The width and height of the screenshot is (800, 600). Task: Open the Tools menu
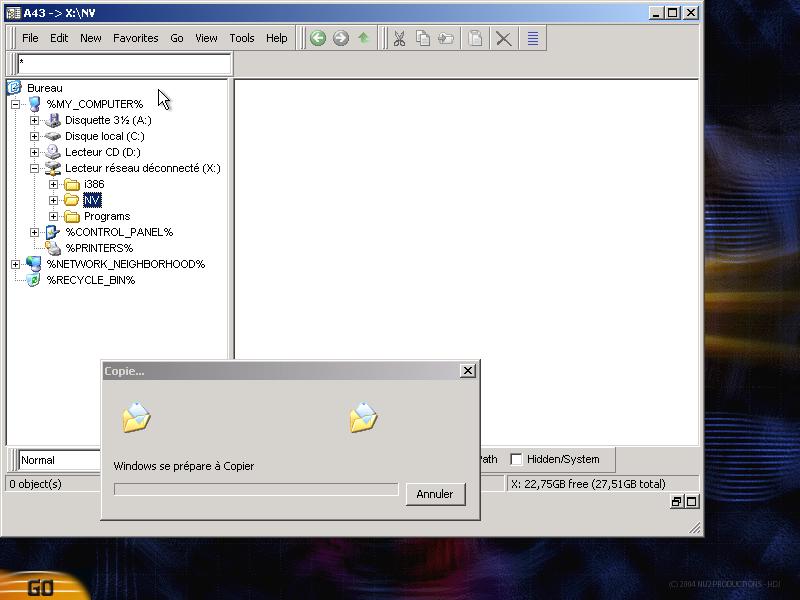242,38
